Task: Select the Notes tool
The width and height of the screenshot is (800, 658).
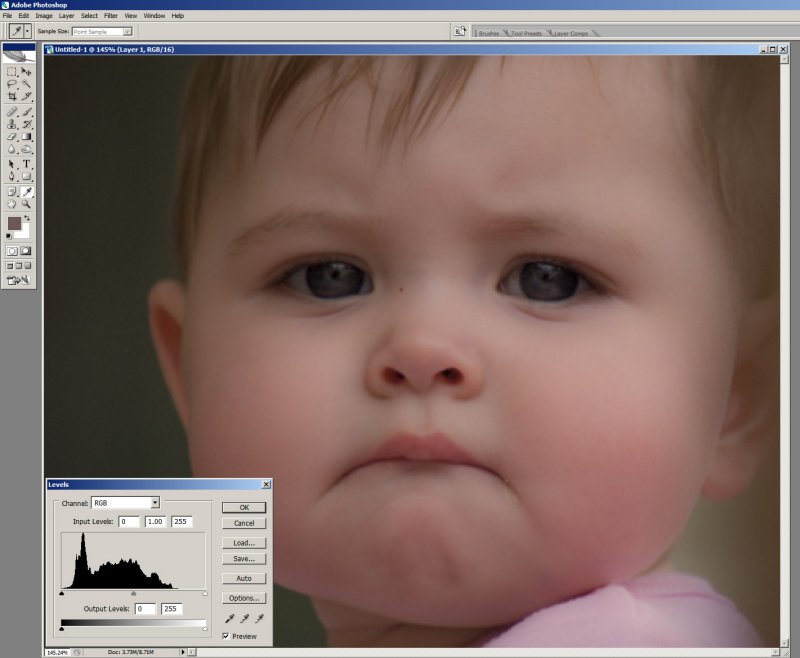Action: tap(12, 192)
